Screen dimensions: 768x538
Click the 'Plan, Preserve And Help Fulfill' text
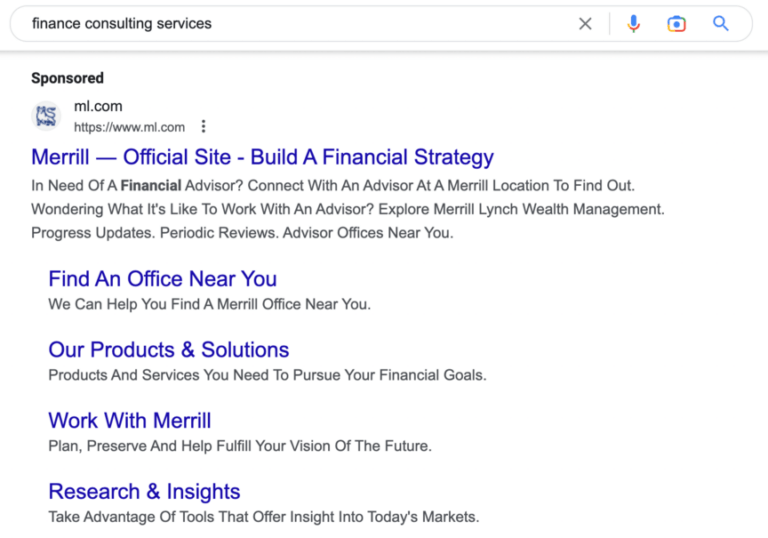tap(240, 446)
